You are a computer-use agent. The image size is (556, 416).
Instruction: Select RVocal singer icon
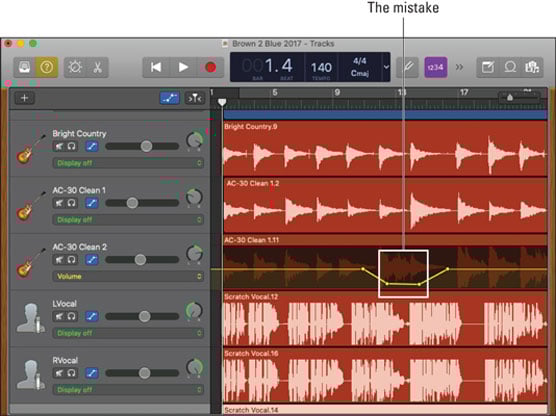31,375
